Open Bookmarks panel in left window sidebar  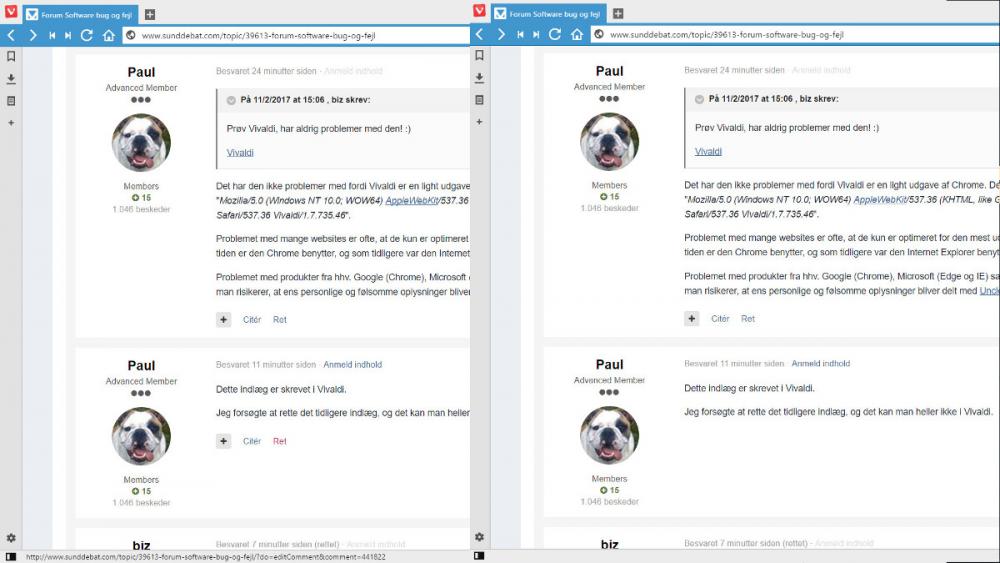[11, 56]
